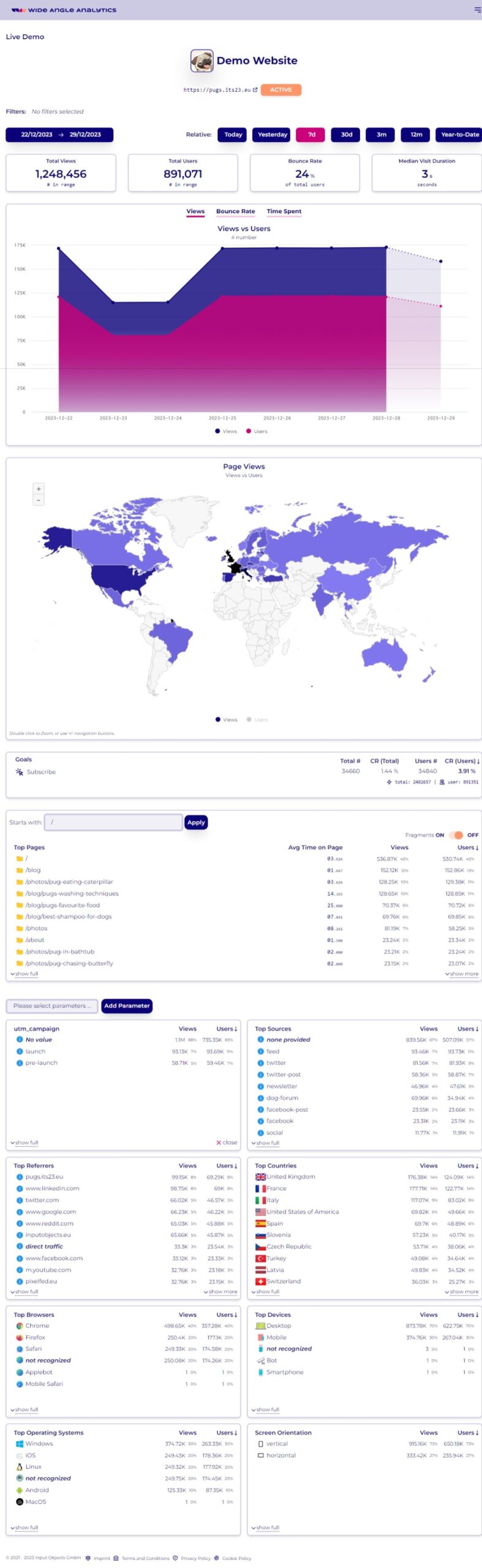Expand Top Browsers with show full
The image size is (482, 1568).
click(24, 1409)
